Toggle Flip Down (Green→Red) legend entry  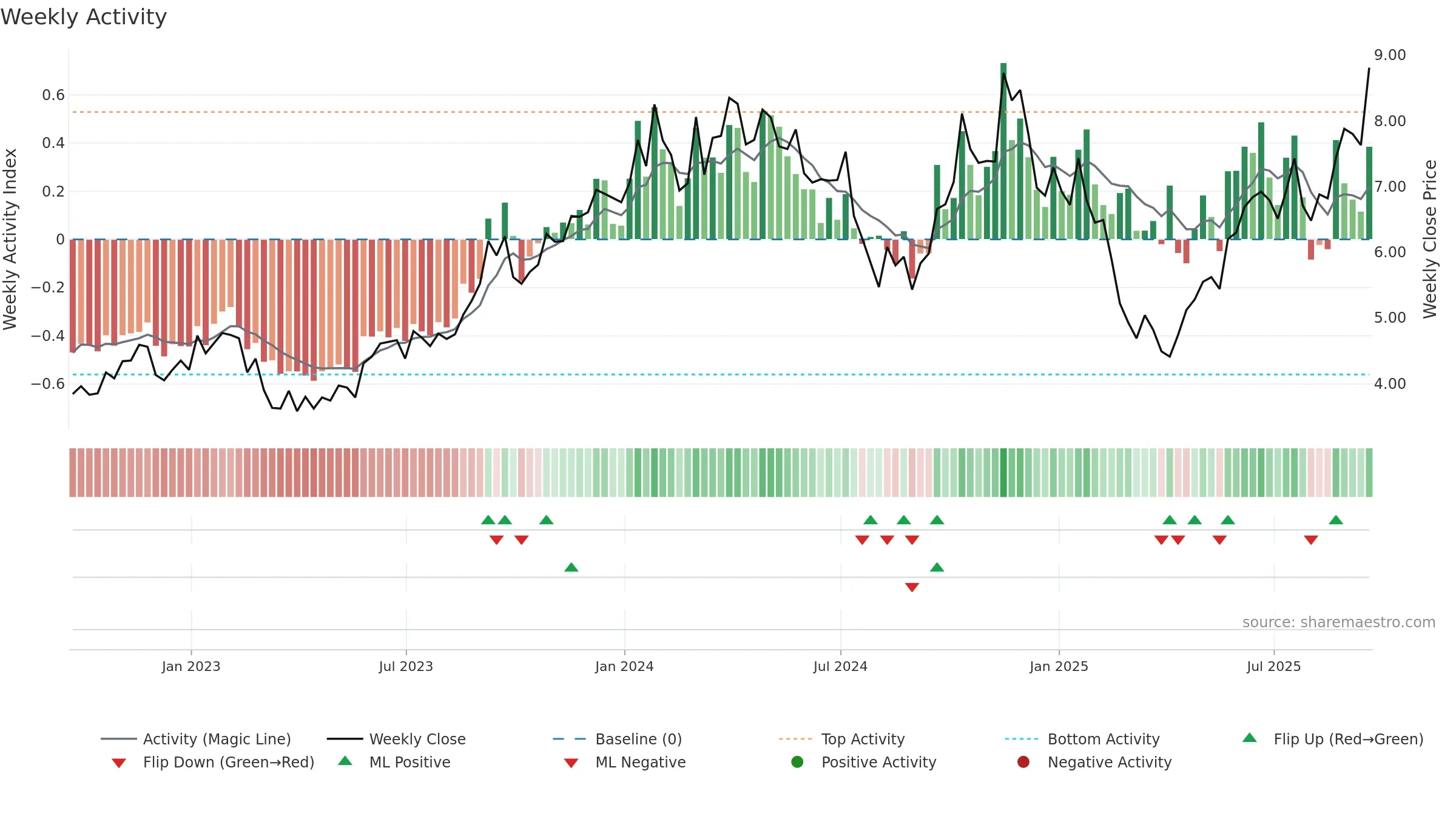point(212,762)
